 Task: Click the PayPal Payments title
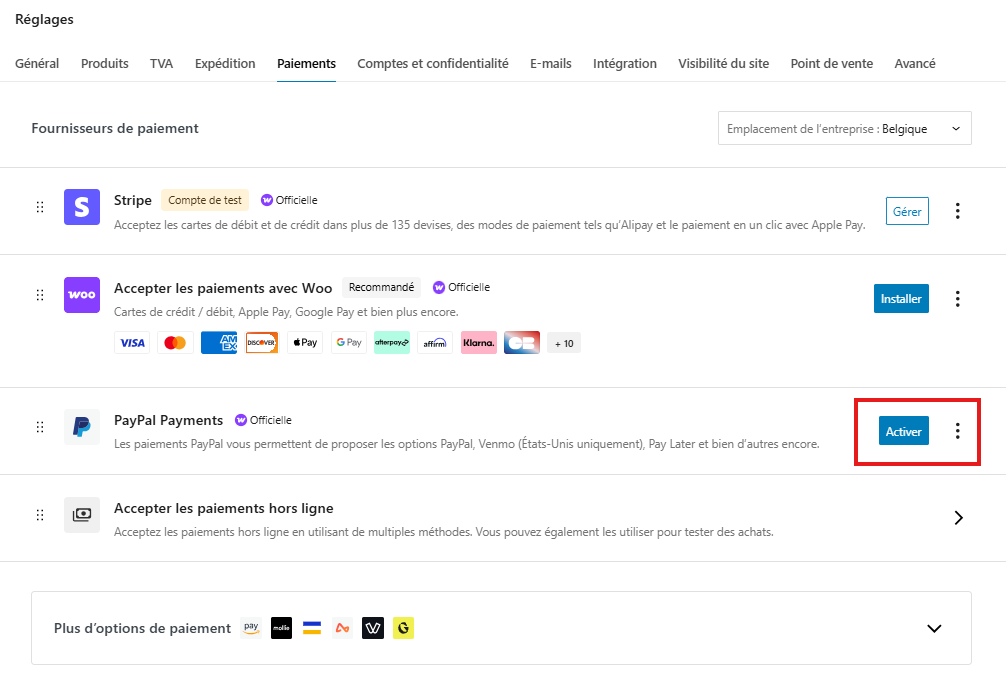[x=169, y=420]
